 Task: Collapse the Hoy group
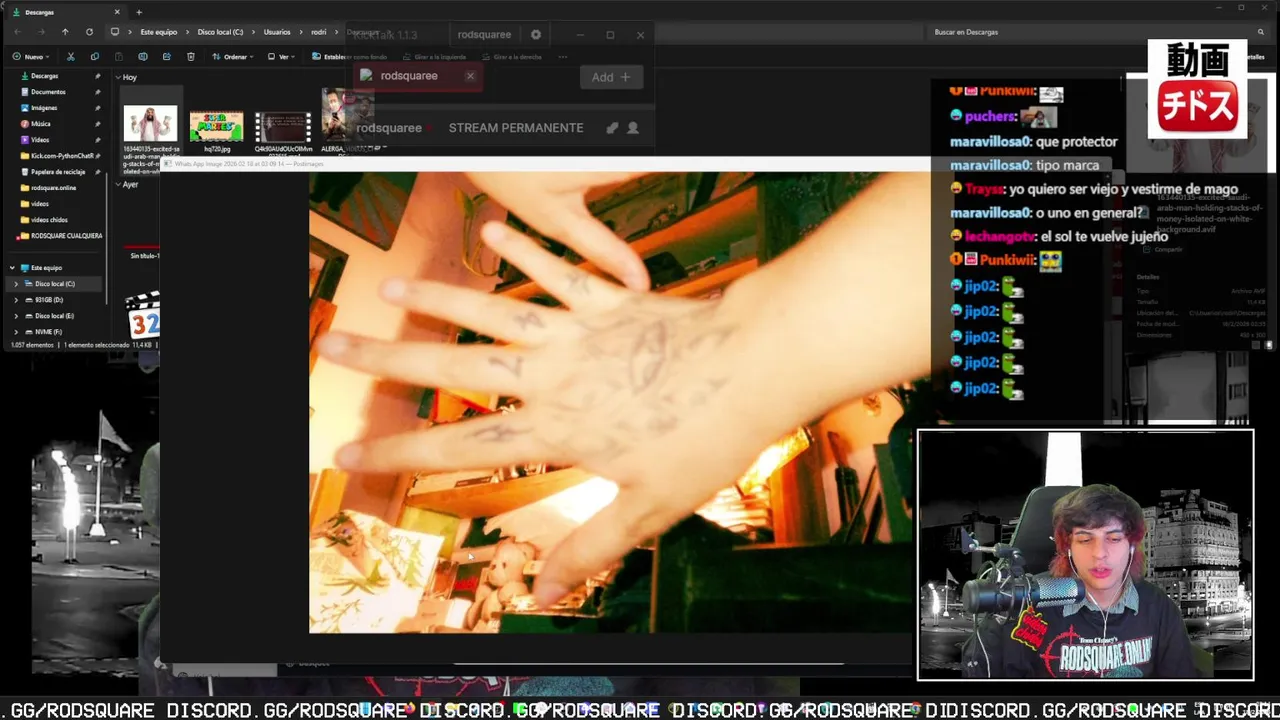(x=118, y=77)
